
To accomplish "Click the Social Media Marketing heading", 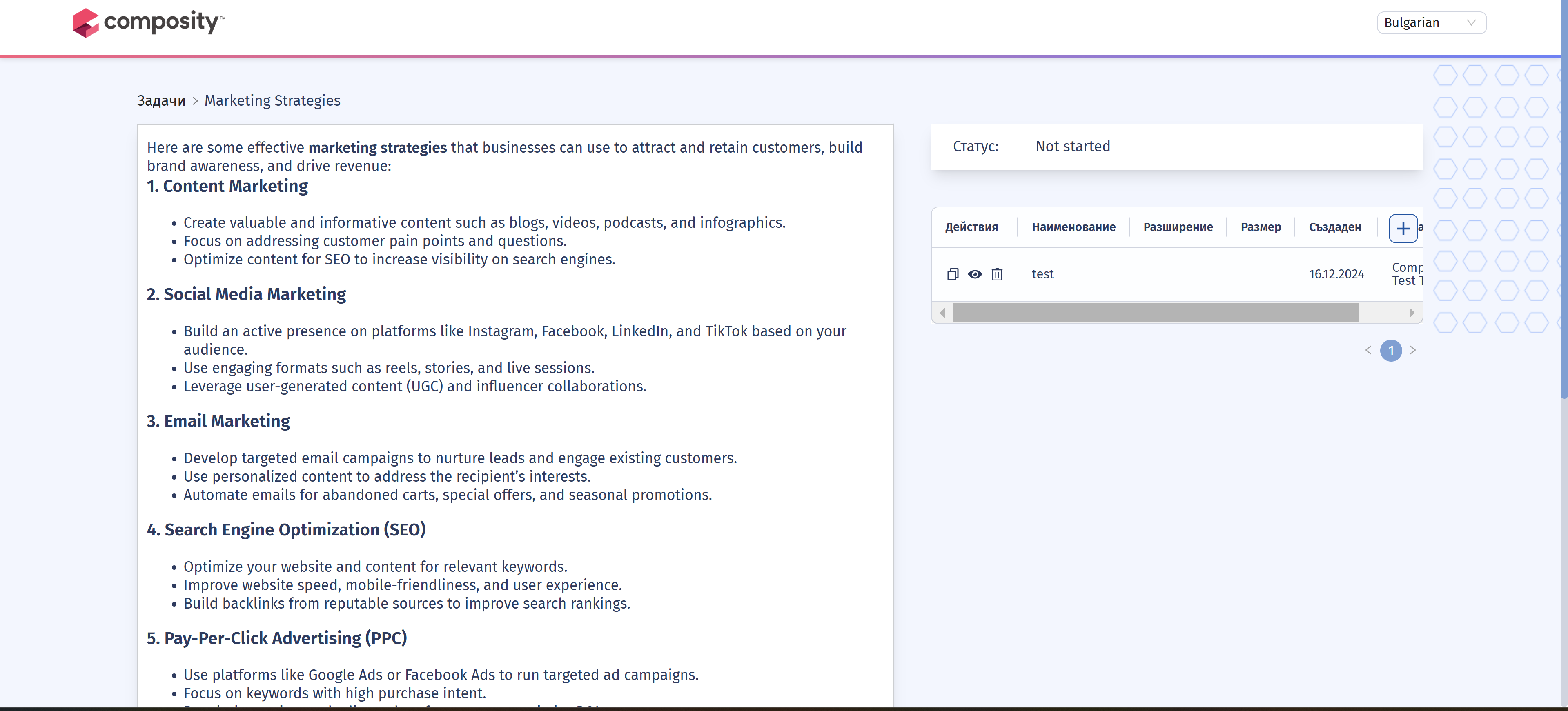I will (x=246, y=294).
